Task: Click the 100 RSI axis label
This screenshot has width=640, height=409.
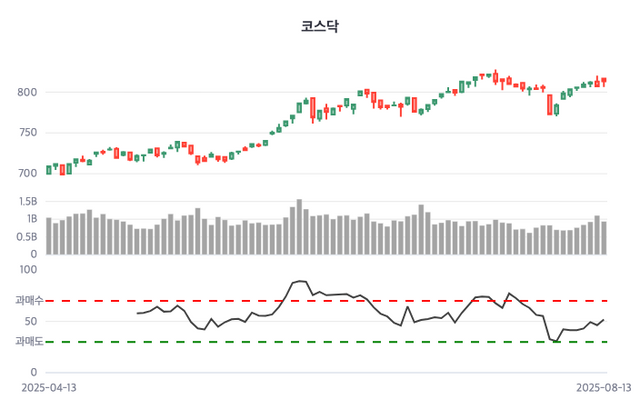Action: [28, 269]
